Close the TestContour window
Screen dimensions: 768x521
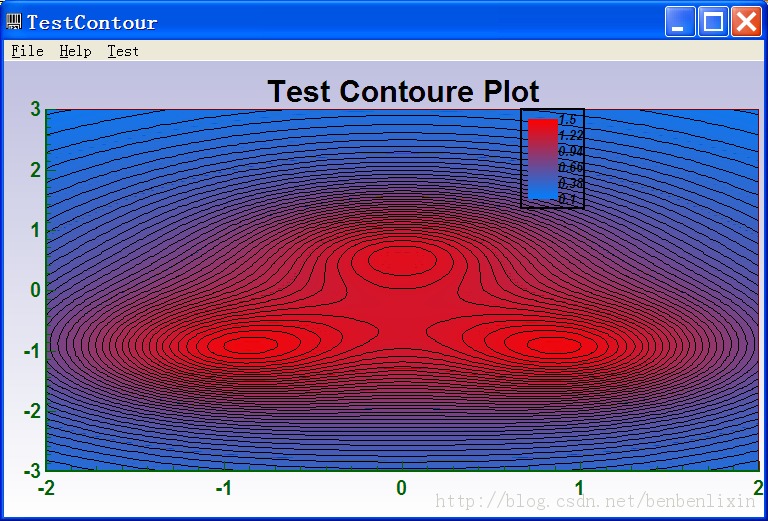click(746, 22)
